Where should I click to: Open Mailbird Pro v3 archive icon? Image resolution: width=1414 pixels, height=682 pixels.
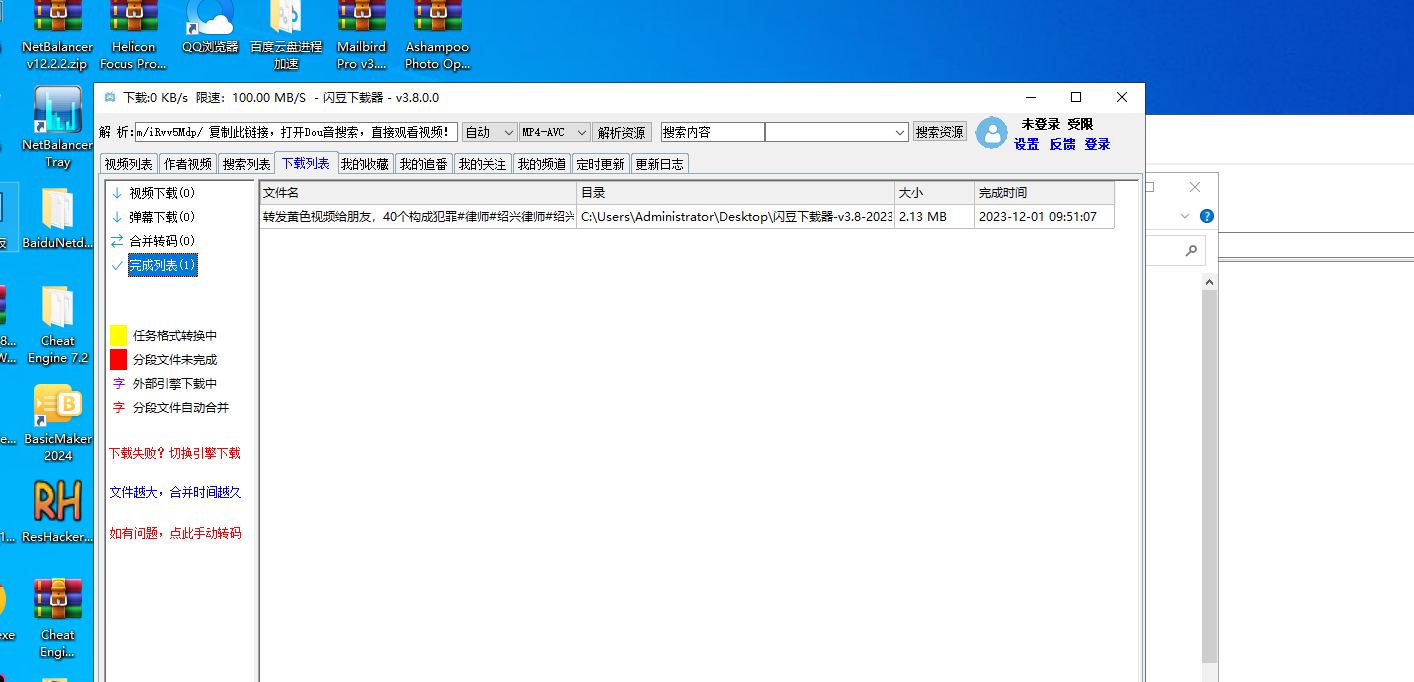click(x=361, y=34)
